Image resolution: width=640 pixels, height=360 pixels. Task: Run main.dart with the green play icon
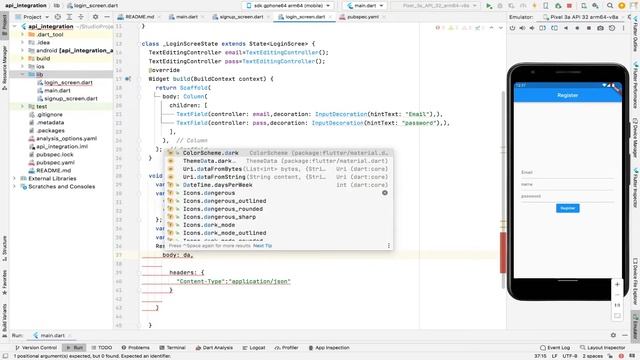tap(489, 6)
